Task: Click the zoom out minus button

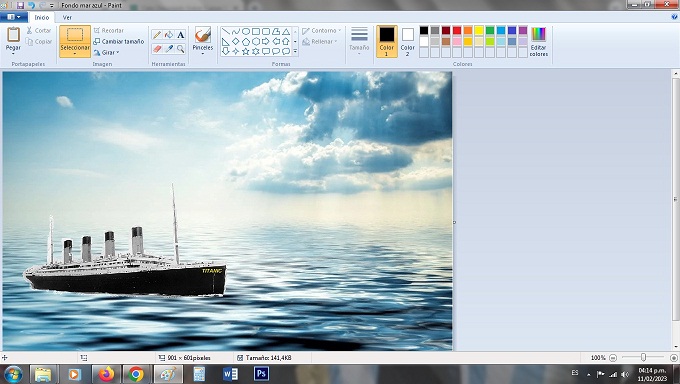Action: [x=613, y=358]
